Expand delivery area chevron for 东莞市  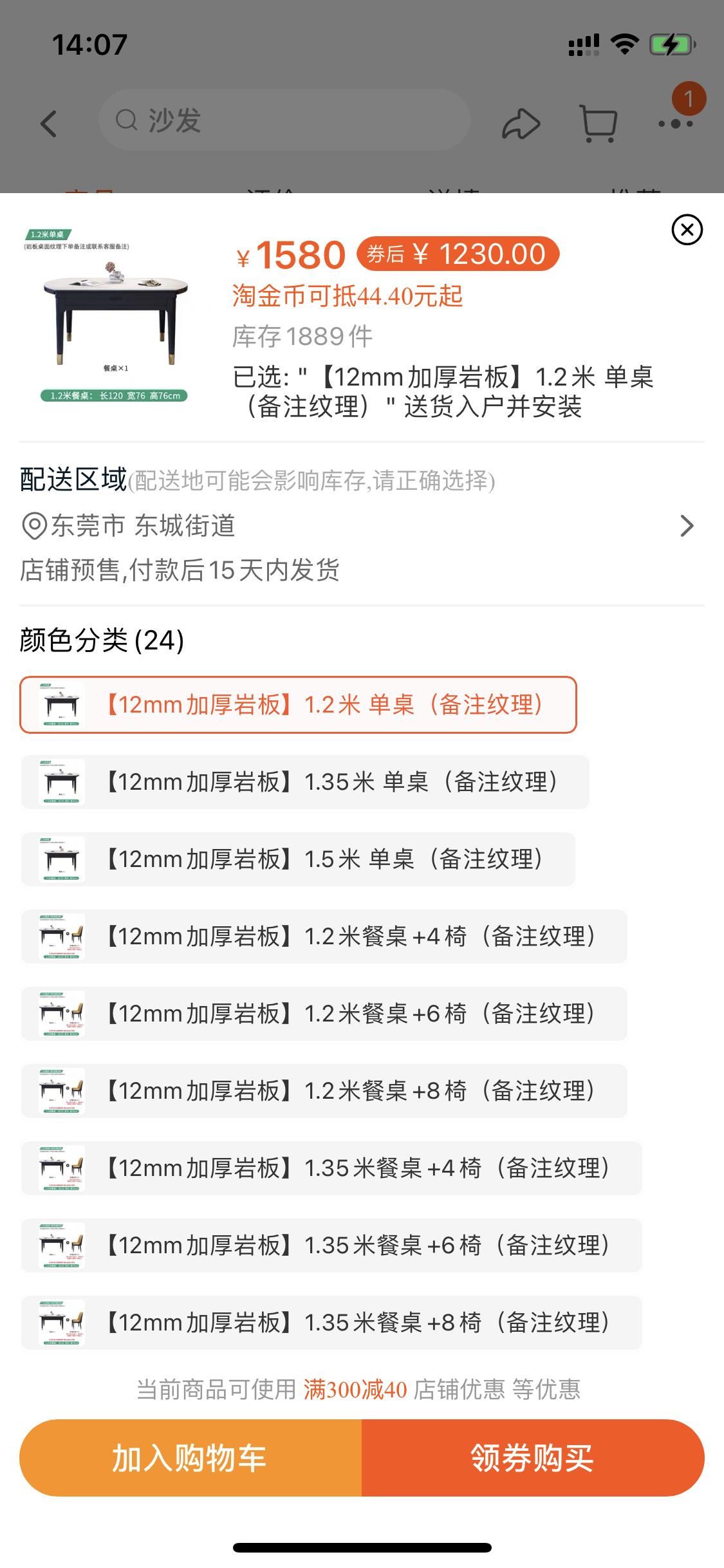point(687,526)
